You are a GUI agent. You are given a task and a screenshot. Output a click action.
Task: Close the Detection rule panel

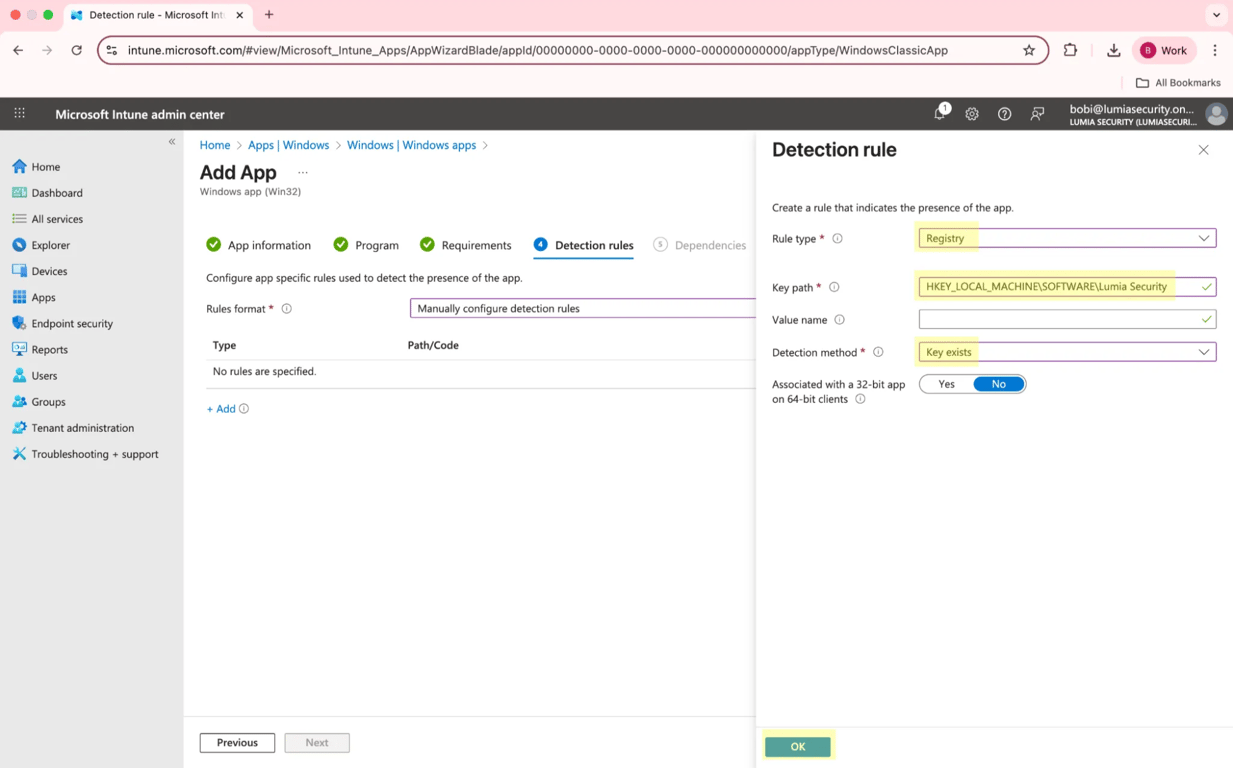pos(1203,150)
